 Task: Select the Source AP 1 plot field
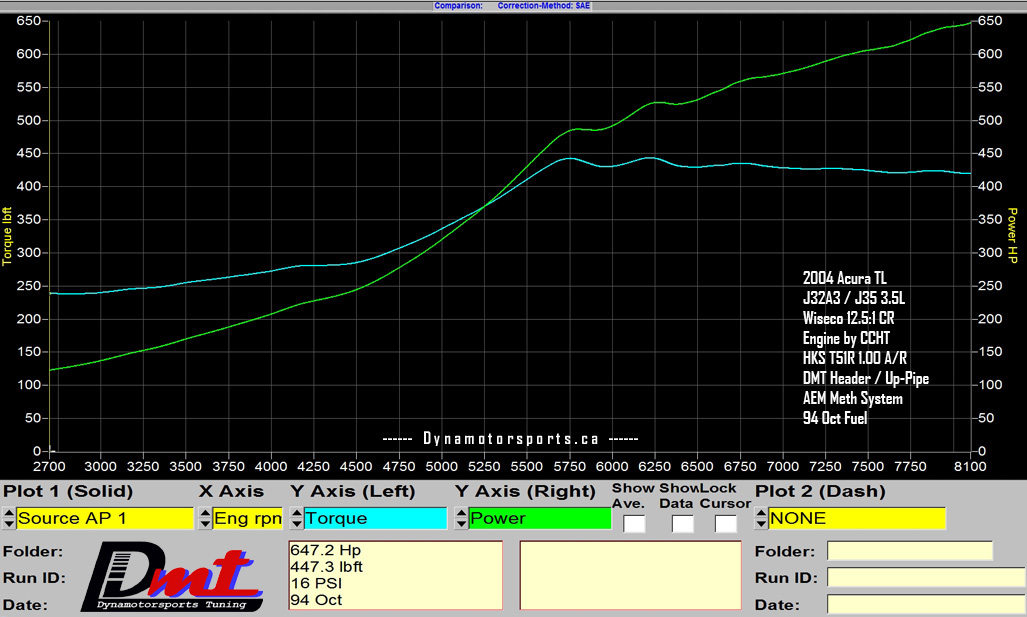[105, 518]
